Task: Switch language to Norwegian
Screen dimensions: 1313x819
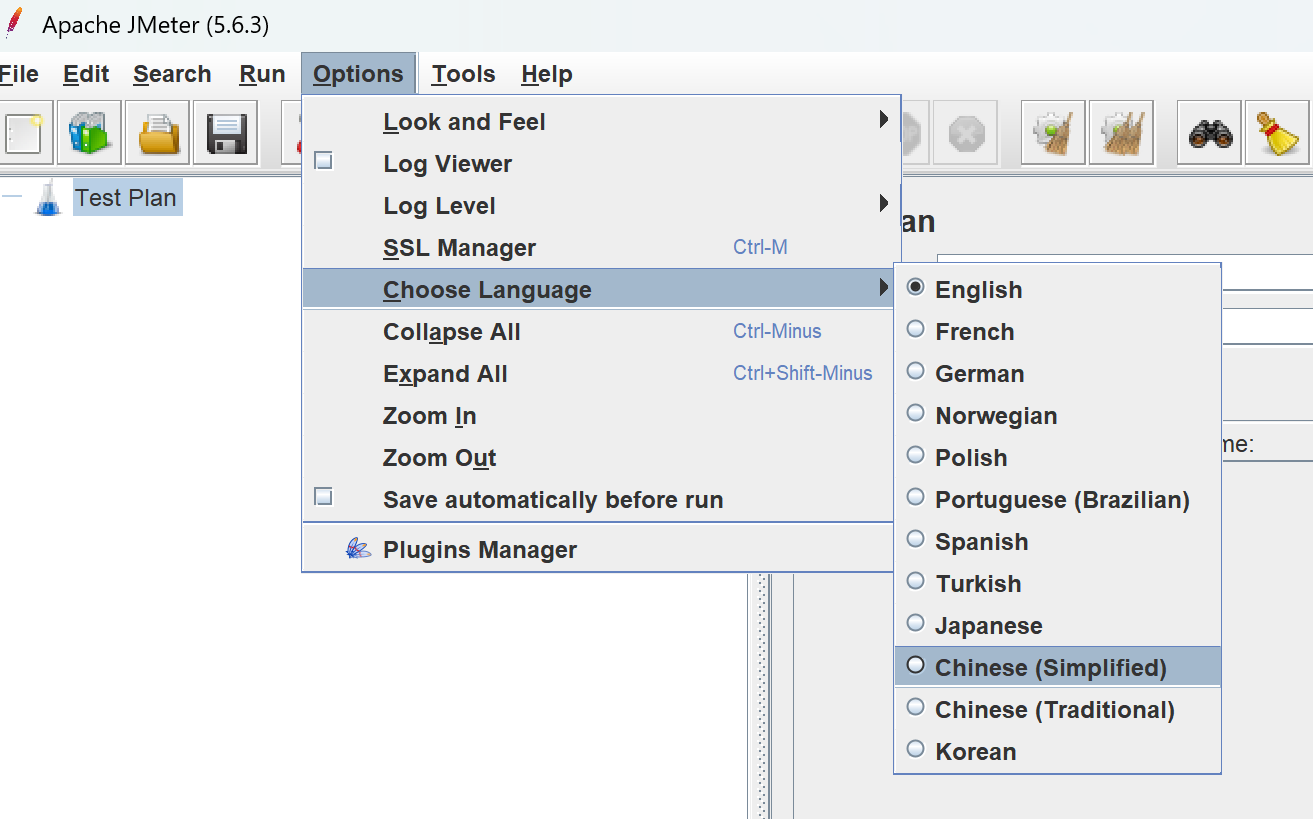Action: pos(1057,416)
